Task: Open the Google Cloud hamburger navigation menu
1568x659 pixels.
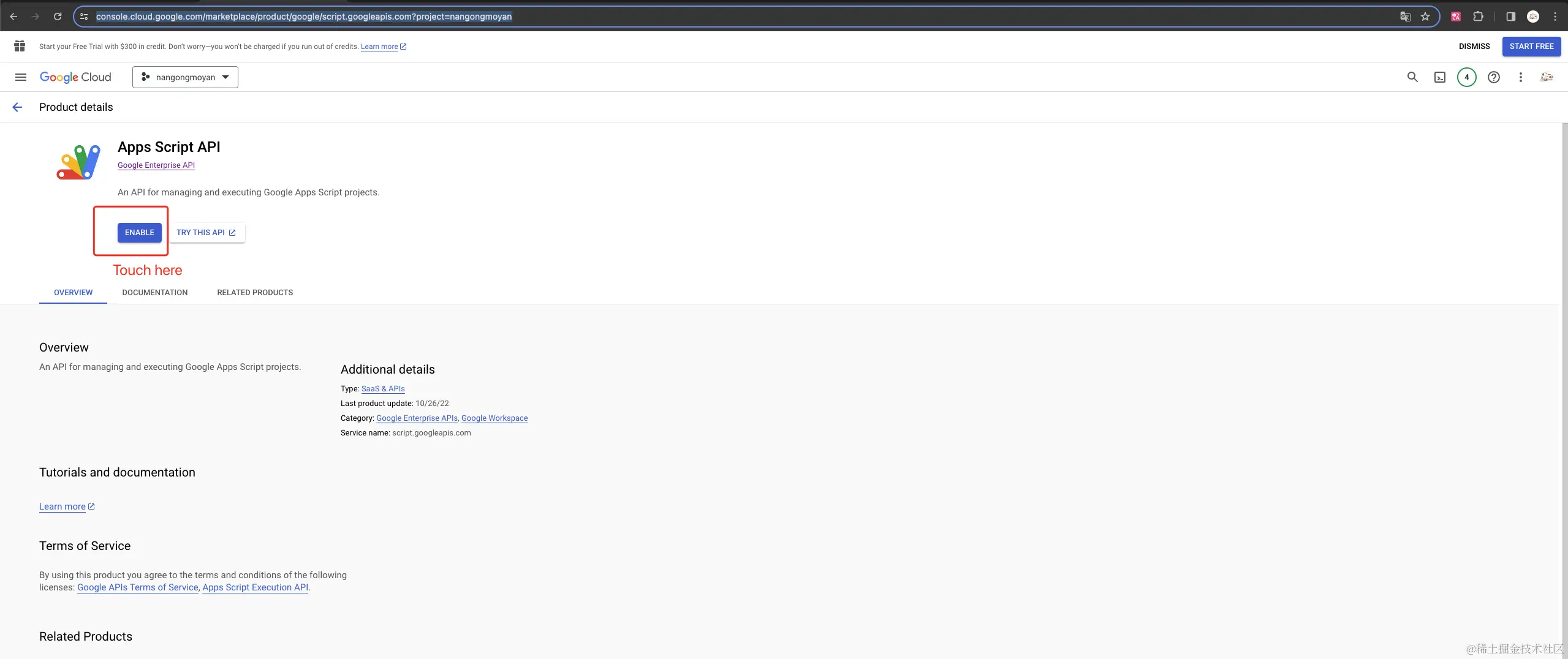Action: (x=21, y=77)
